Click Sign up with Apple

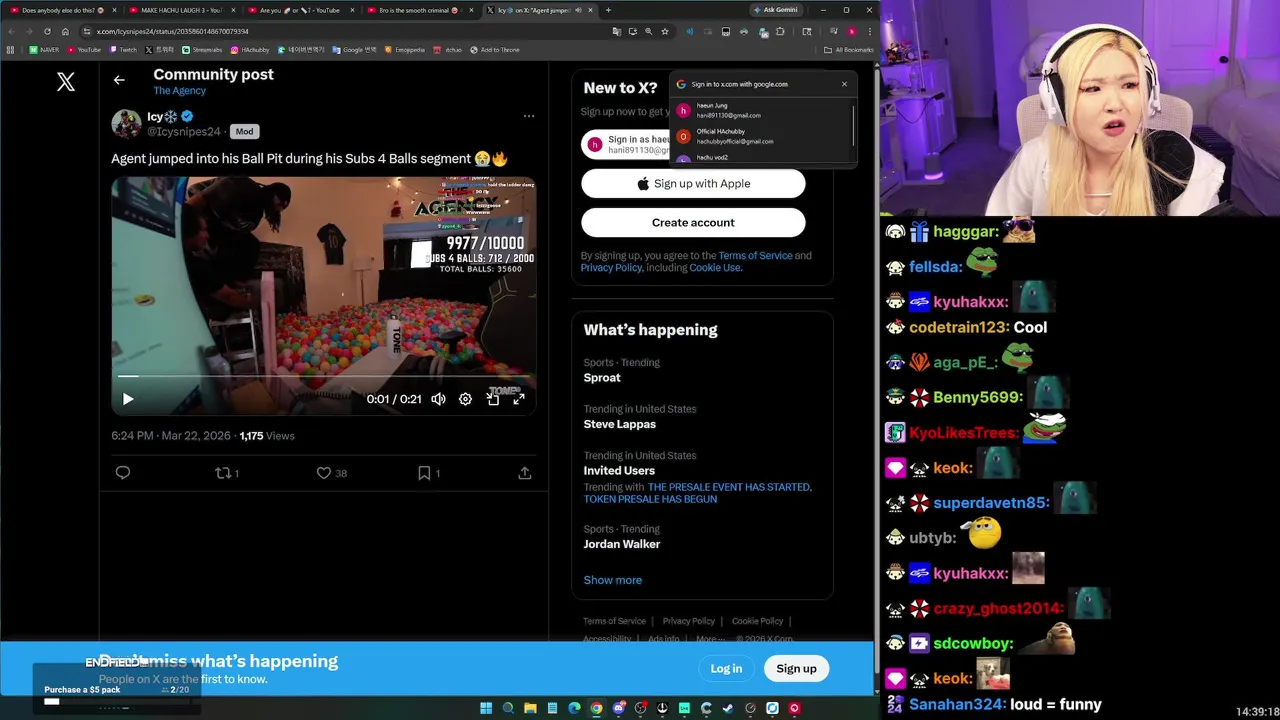(x=693, y=184)
